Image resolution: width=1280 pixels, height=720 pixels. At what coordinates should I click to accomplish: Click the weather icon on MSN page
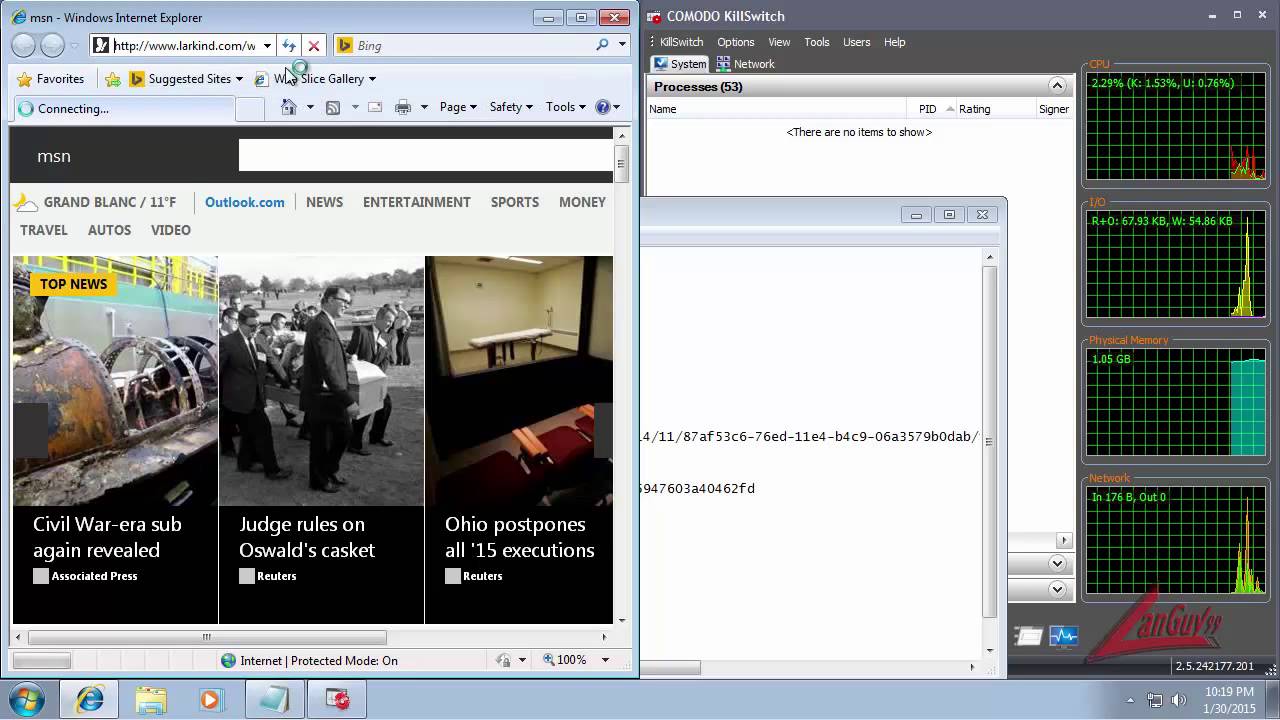pyautogui.click(x=26, y=202)
